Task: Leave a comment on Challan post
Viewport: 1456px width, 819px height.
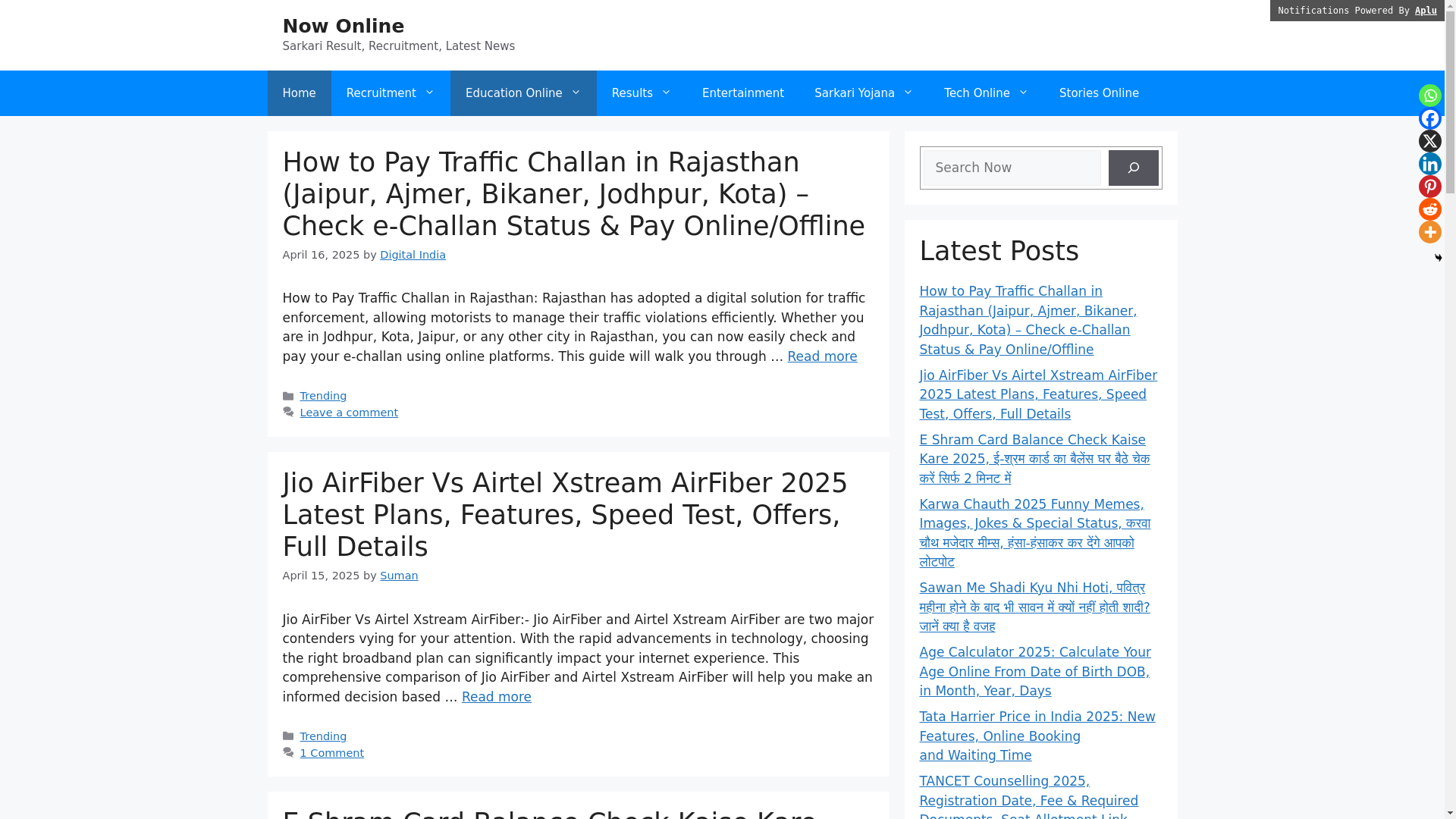Action: tap(349, 413)
